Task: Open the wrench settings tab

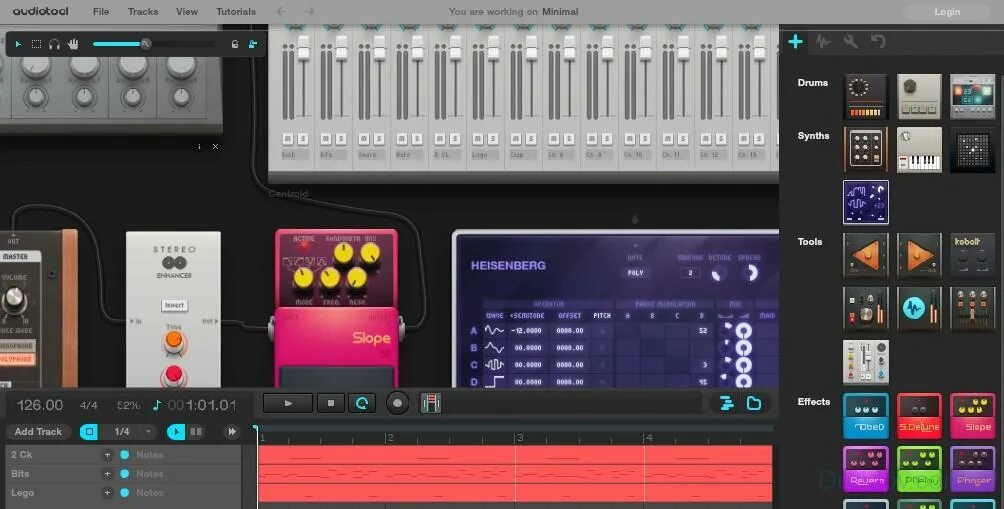Action: tap(850, 42)
